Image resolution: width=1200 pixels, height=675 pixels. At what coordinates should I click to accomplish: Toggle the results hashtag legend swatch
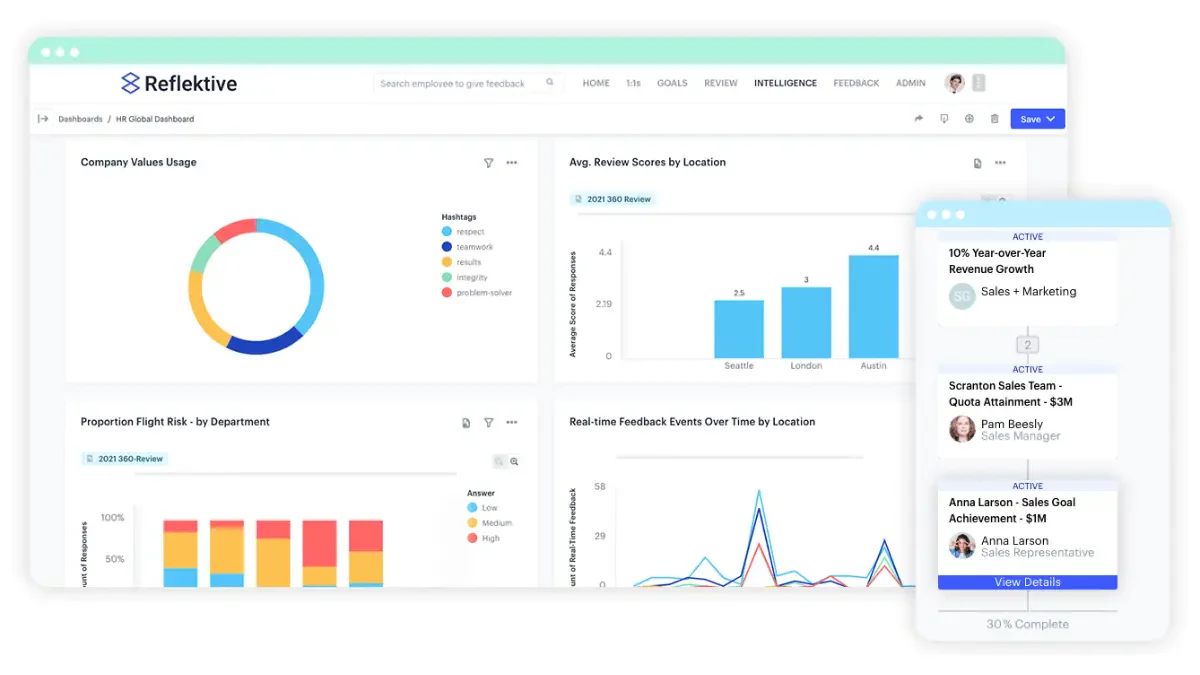tap(446, 262)
